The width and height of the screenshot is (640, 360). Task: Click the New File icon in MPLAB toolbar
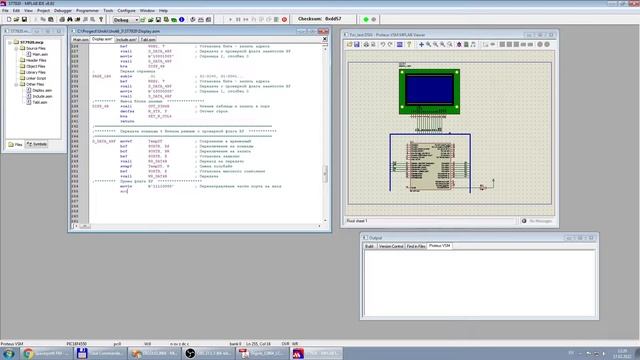[9, 20]
